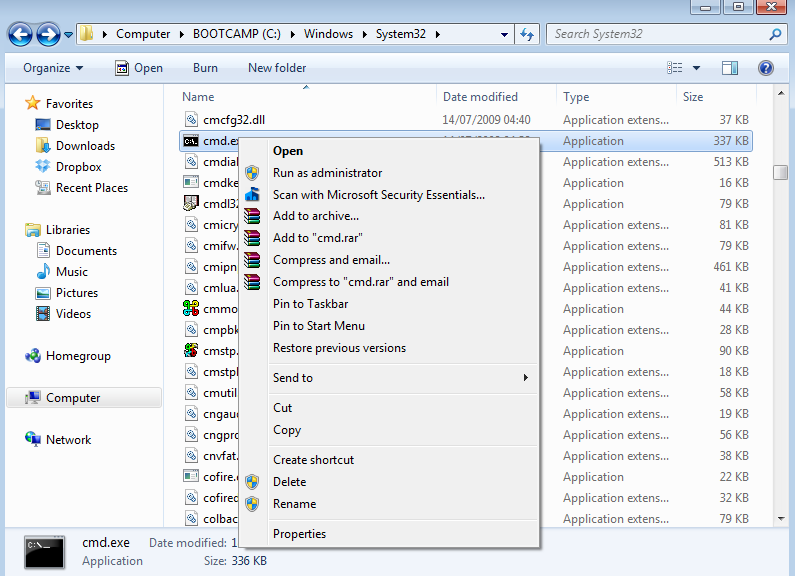795x576 pixels.
Task: Click the Videos film icon
Action: pyautogui.click(x=43, y=314)
